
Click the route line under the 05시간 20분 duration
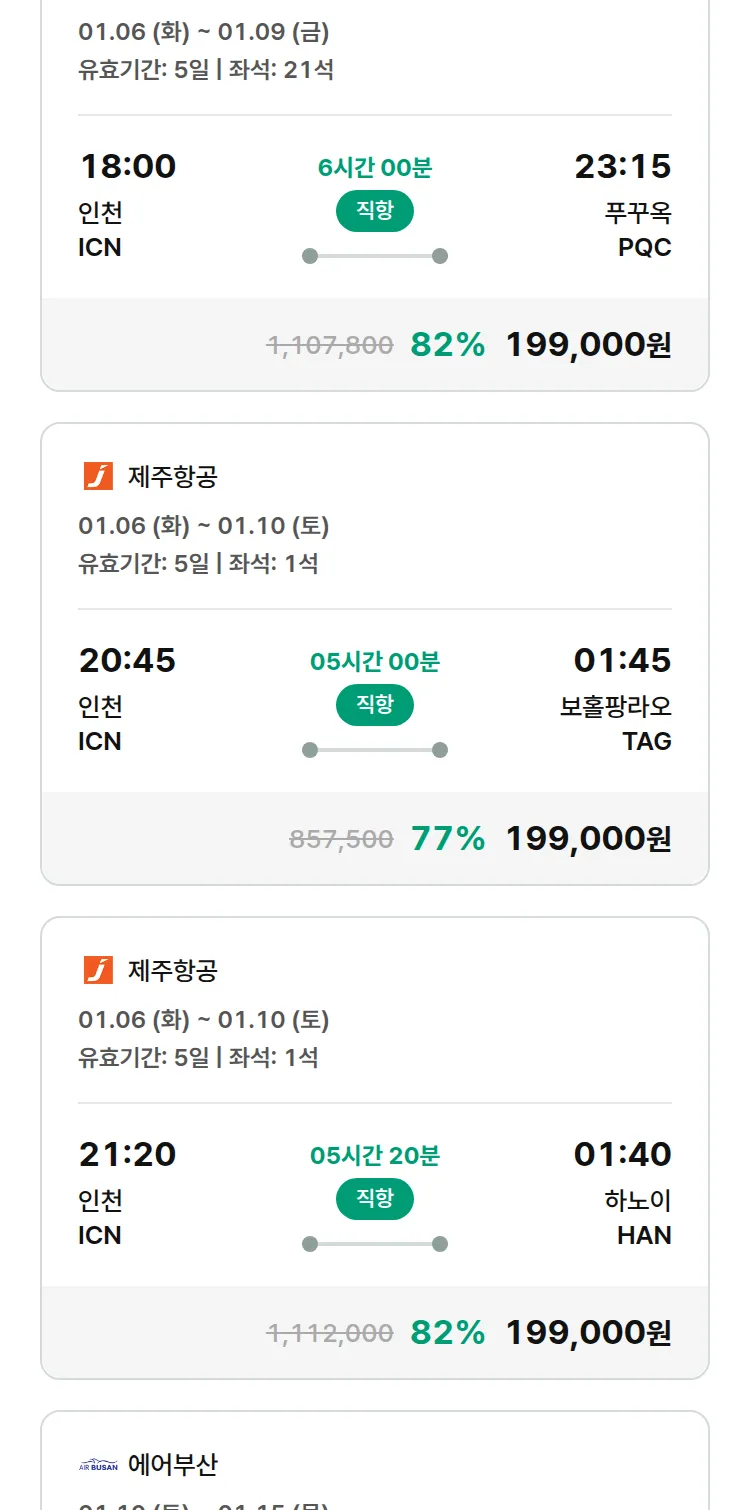[x=374, y=1244]
